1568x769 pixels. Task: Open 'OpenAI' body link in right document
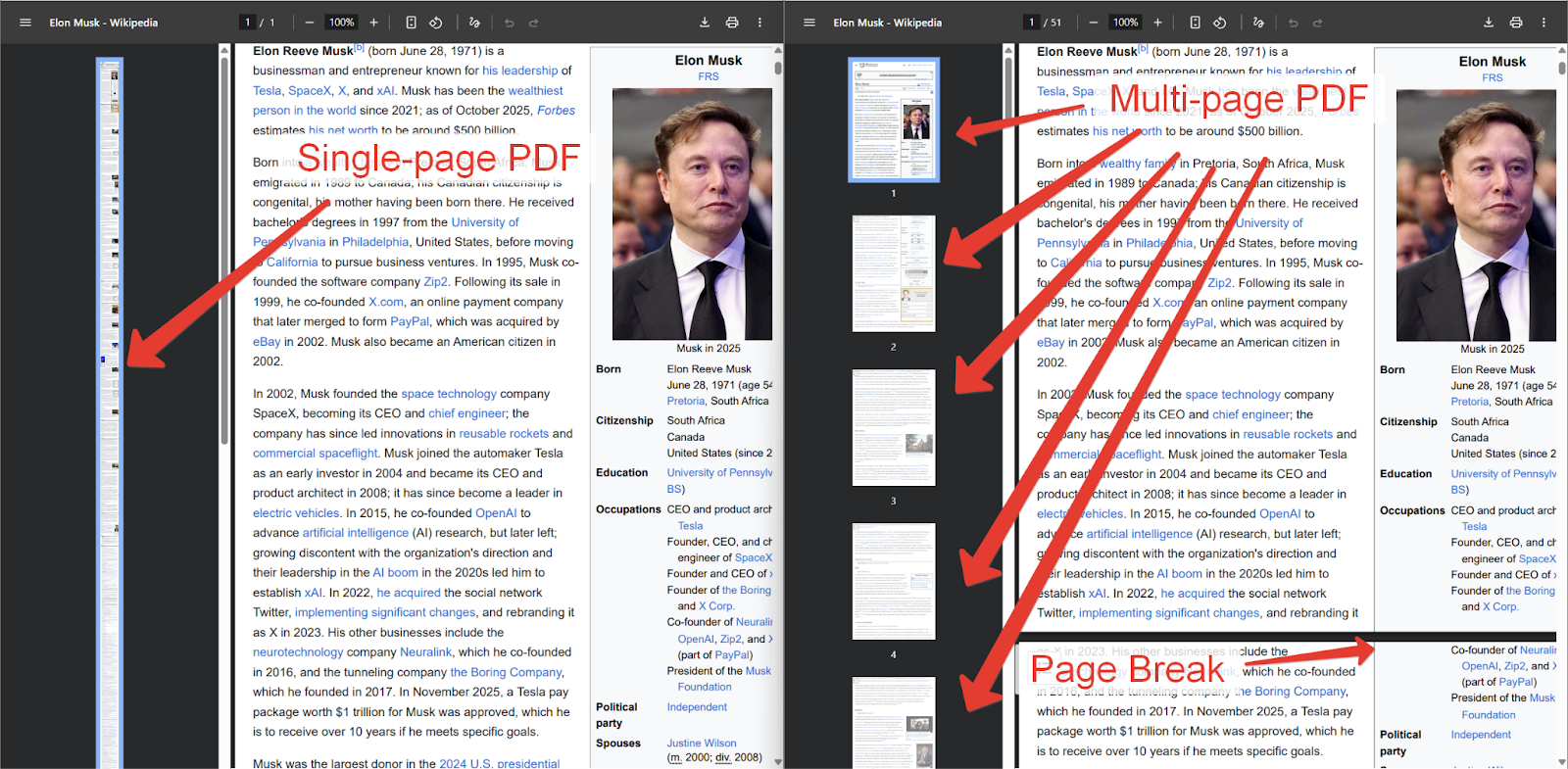1280,513
